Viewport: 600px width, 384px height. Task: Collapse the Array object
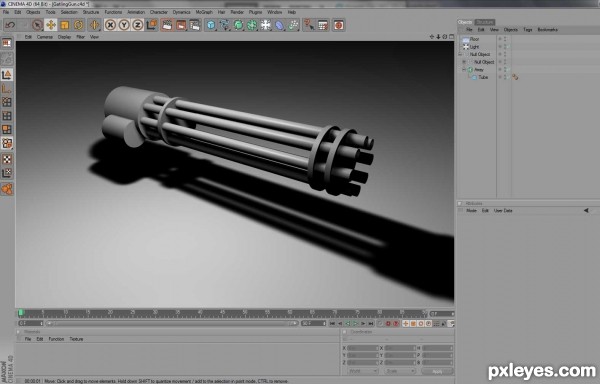[464, 70]
